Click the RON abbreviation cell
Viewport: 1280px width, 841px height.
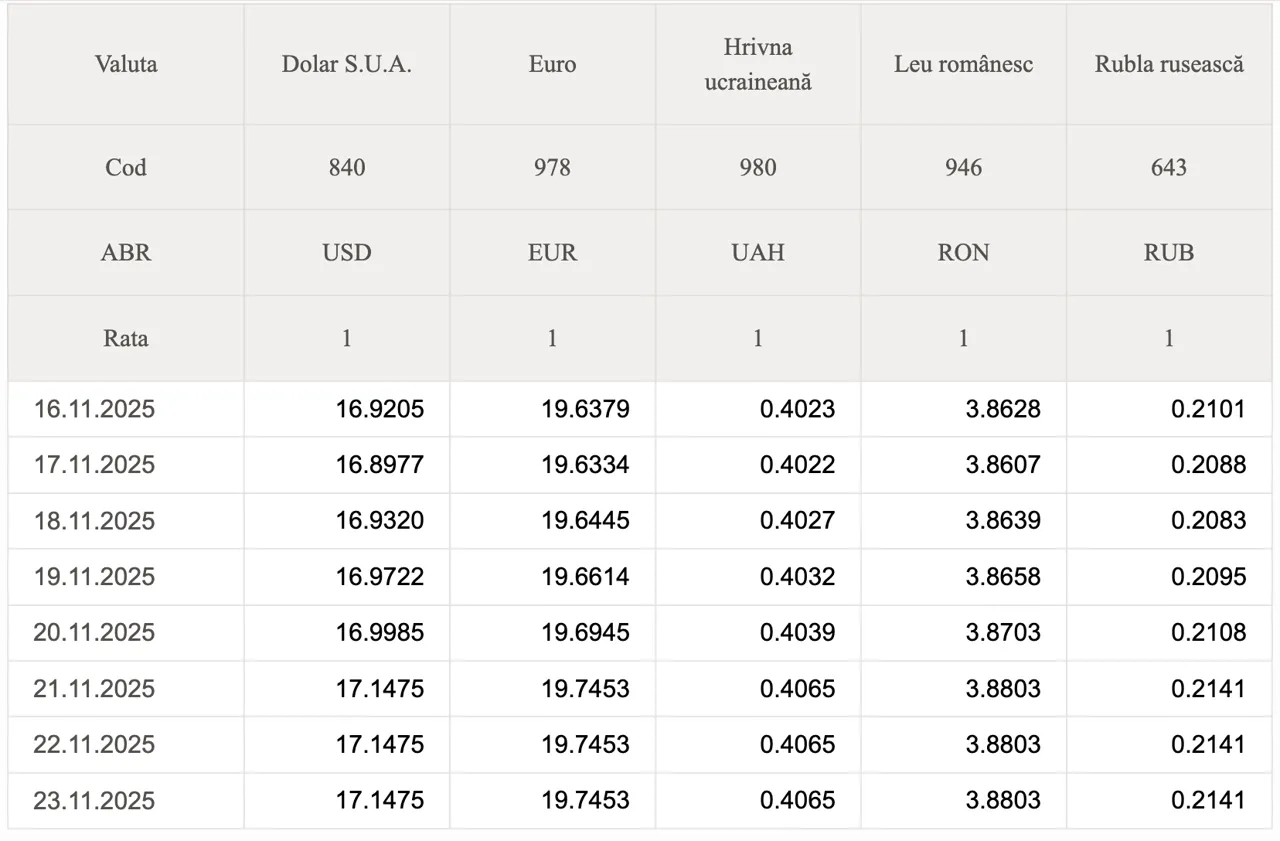[x=963, y=253]
